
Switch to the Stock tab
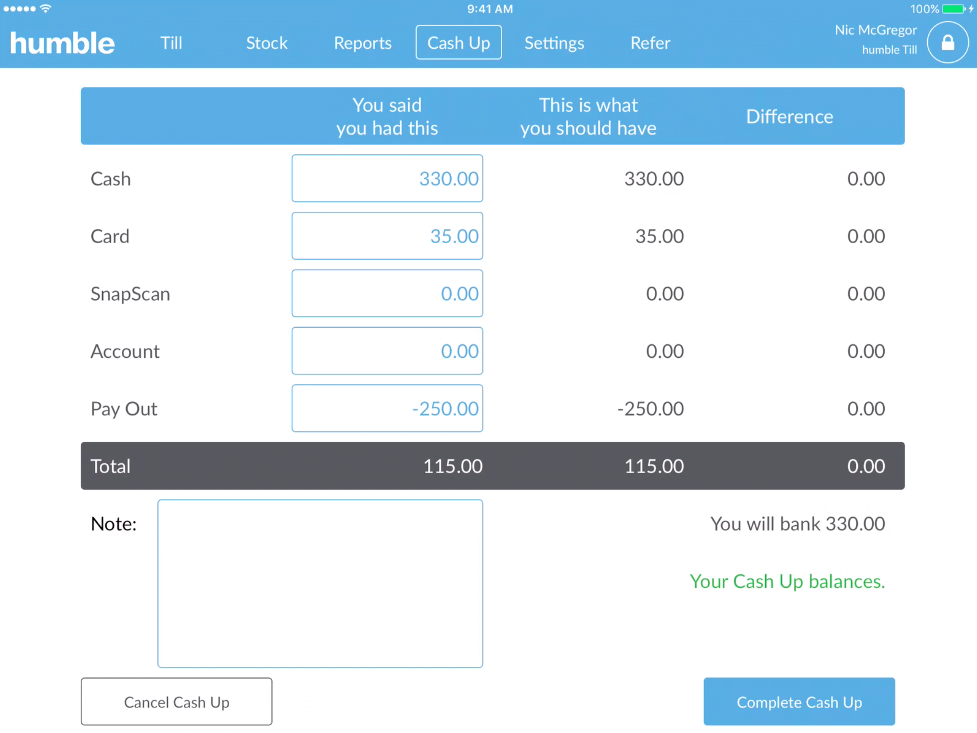(267, 43)
